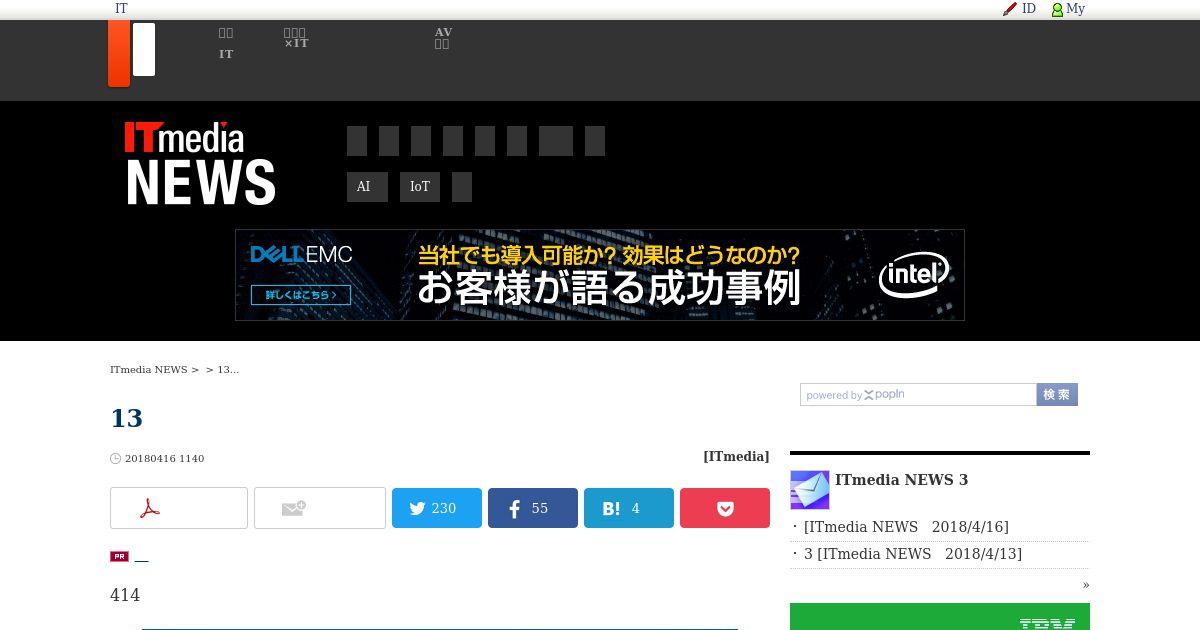Click the » more link under newsletter list
The image size is (1200, 630).
pos(1086,585)
